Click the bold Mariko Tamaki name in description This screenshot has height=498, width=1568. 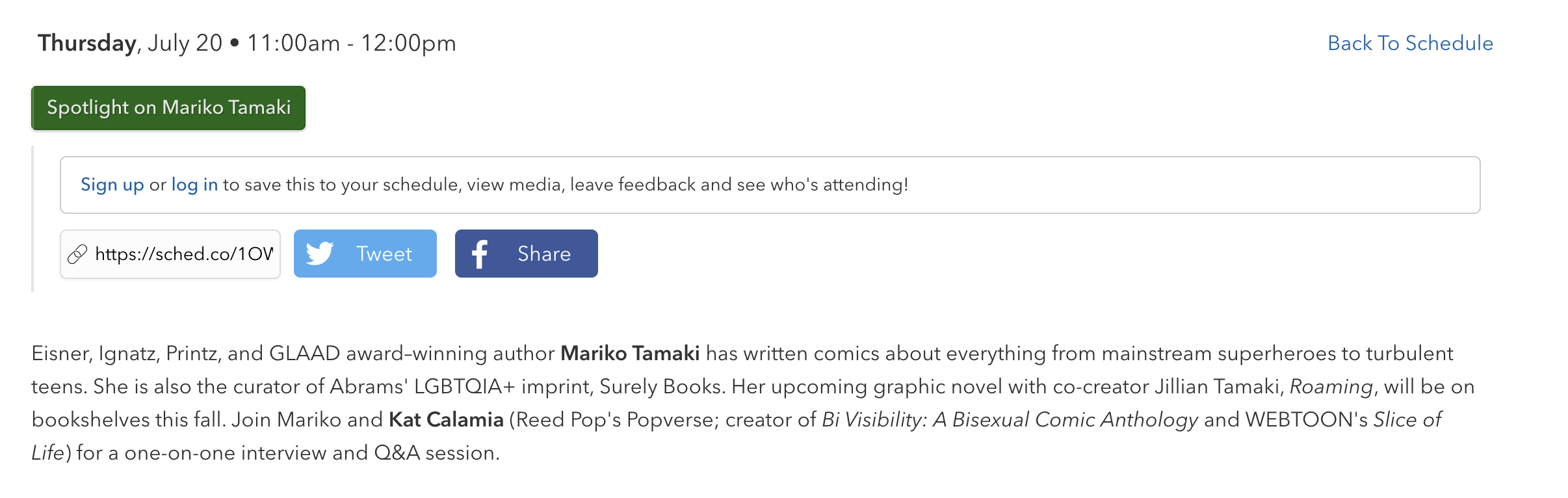click(x=630, y=353)
